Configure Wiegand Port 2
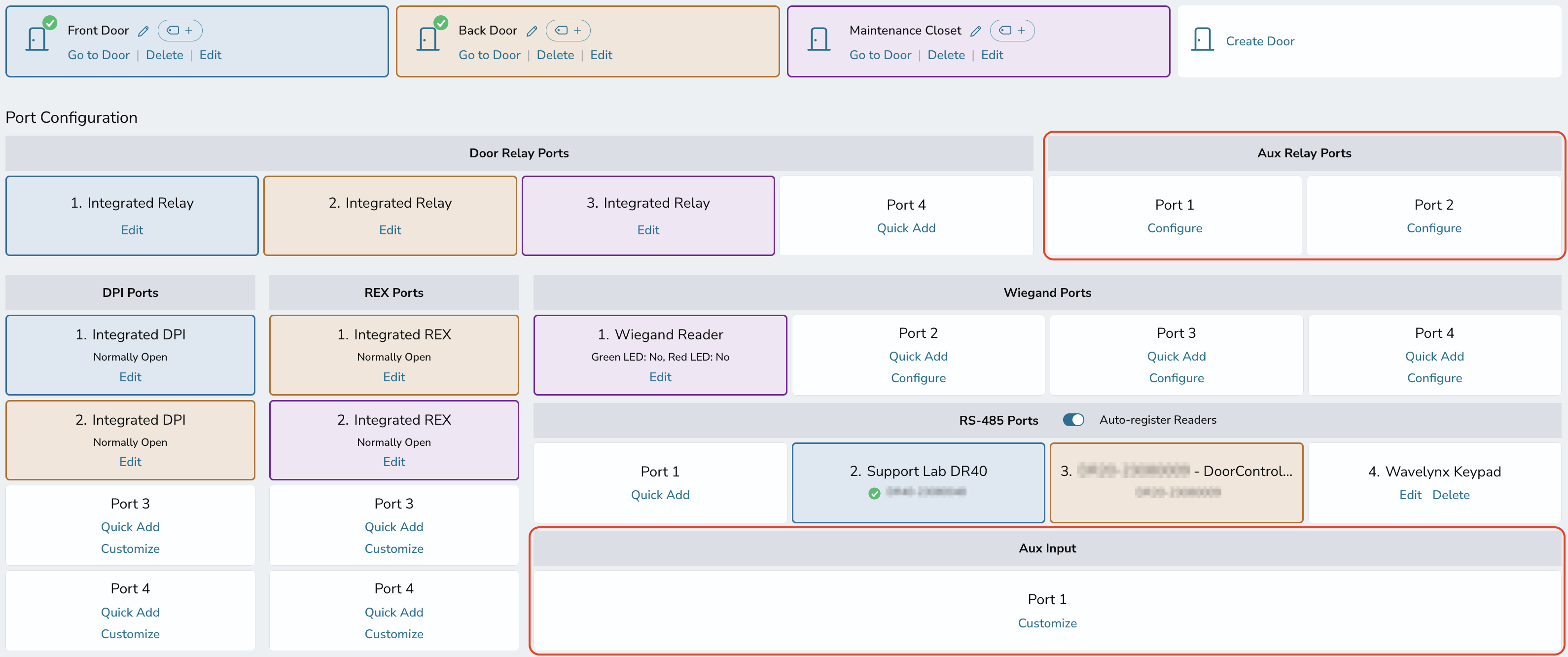This screenshot has width=1568, height=657. 918,378
